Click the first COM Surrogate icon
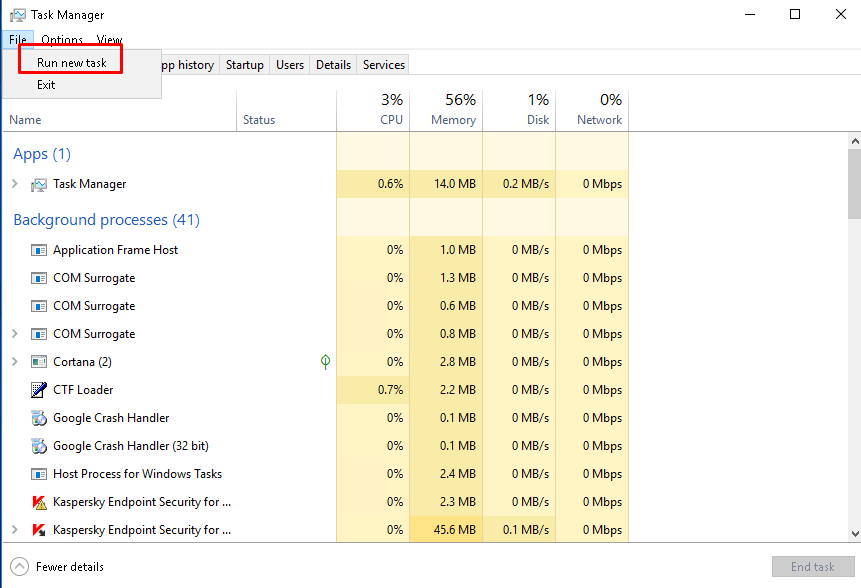 click(x=38, y=278)
